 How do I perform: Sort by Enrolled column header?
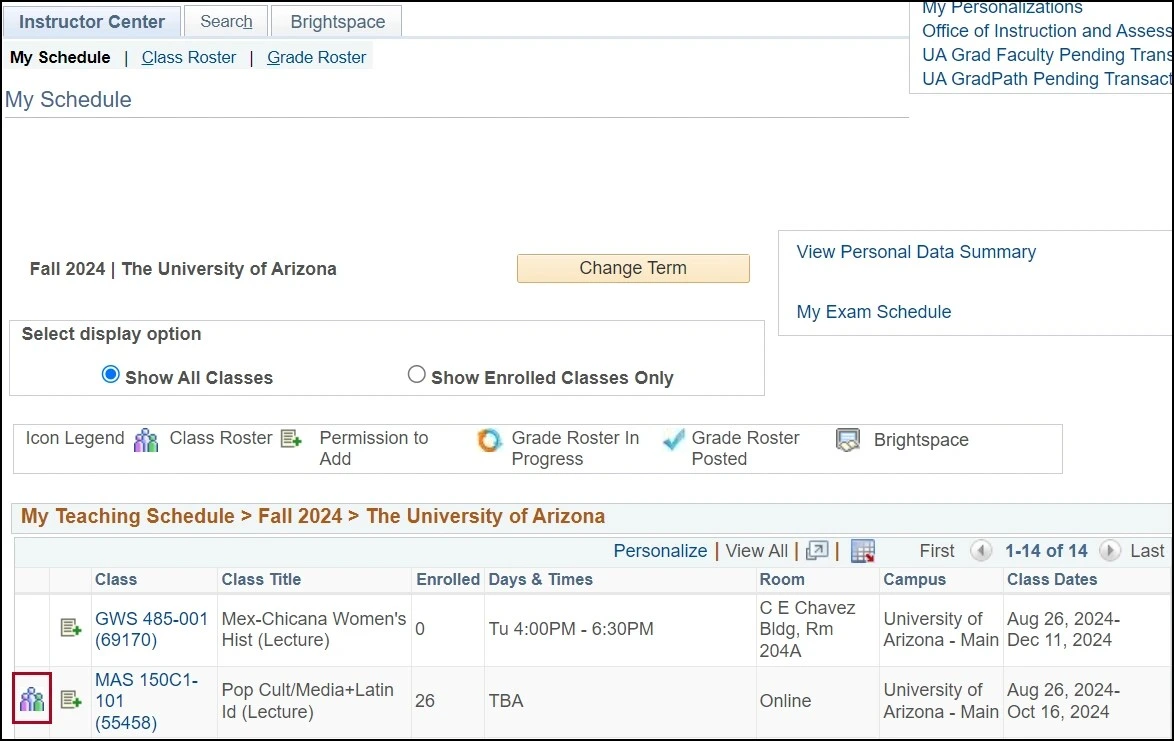tap(448, 579)
